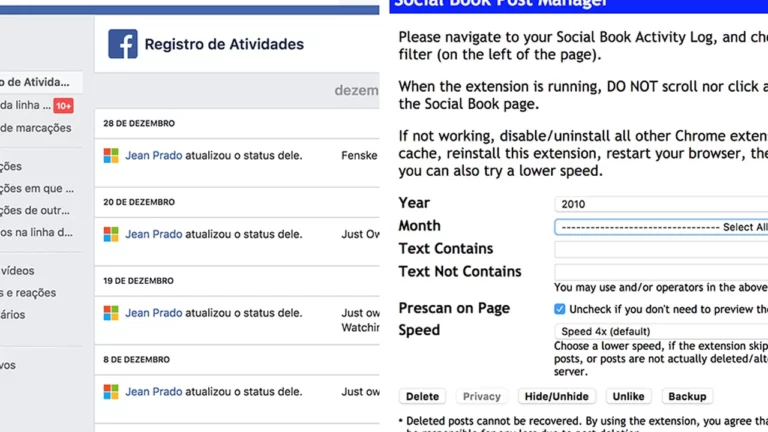
Task: Click the '28 DE DEZEMBRO' date header
Action: pos(139,123)
